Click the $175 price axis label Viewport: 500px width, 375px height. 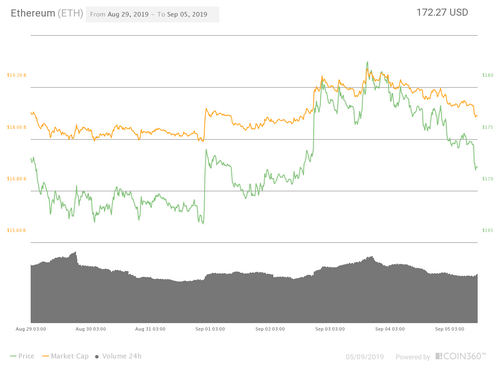tap(488, 127)
